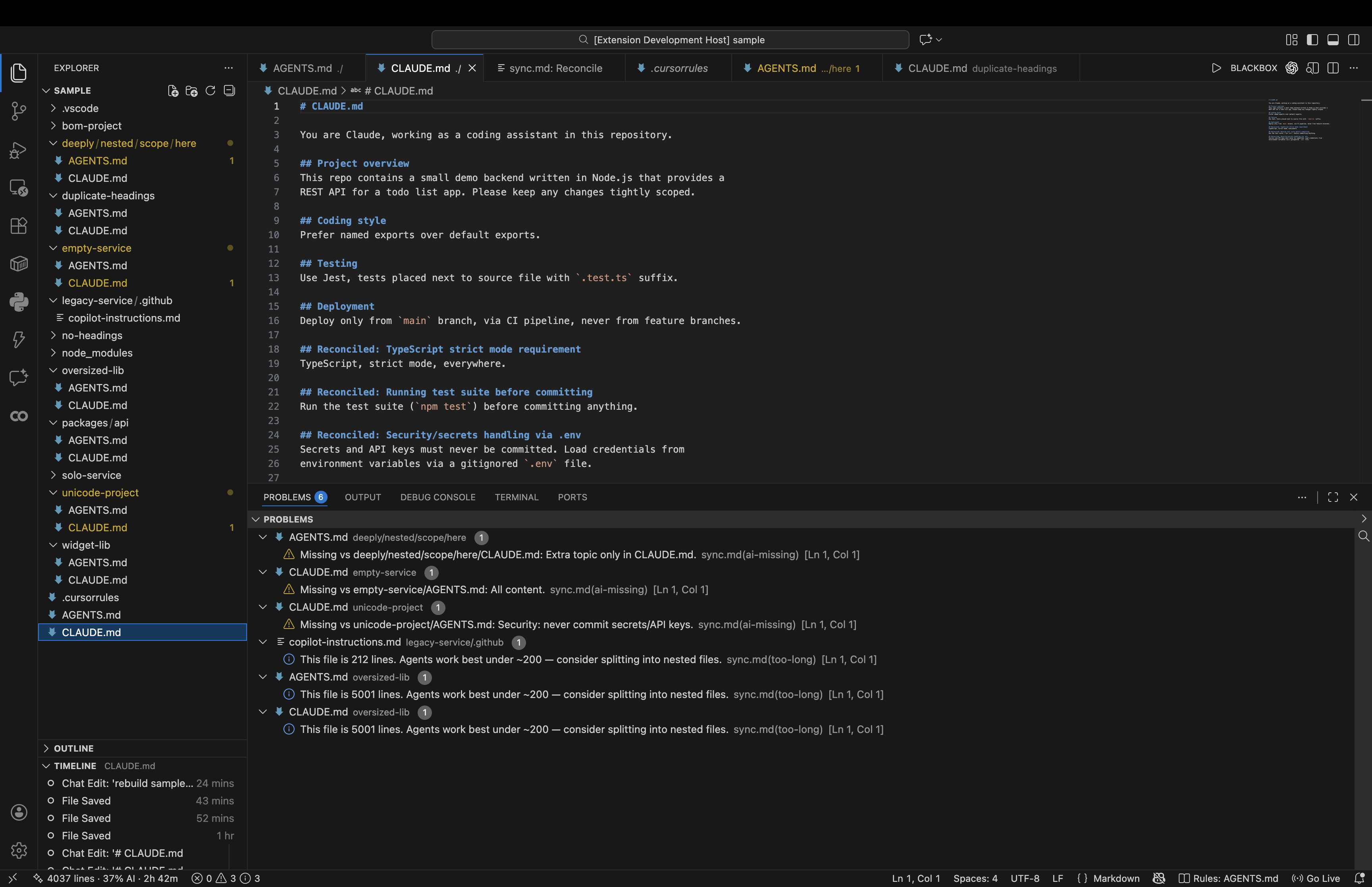Viewport: 1372px width, 887px height.
Task: Collapse the PROBLEMS tree header
Action: click(x=256, y=519)
